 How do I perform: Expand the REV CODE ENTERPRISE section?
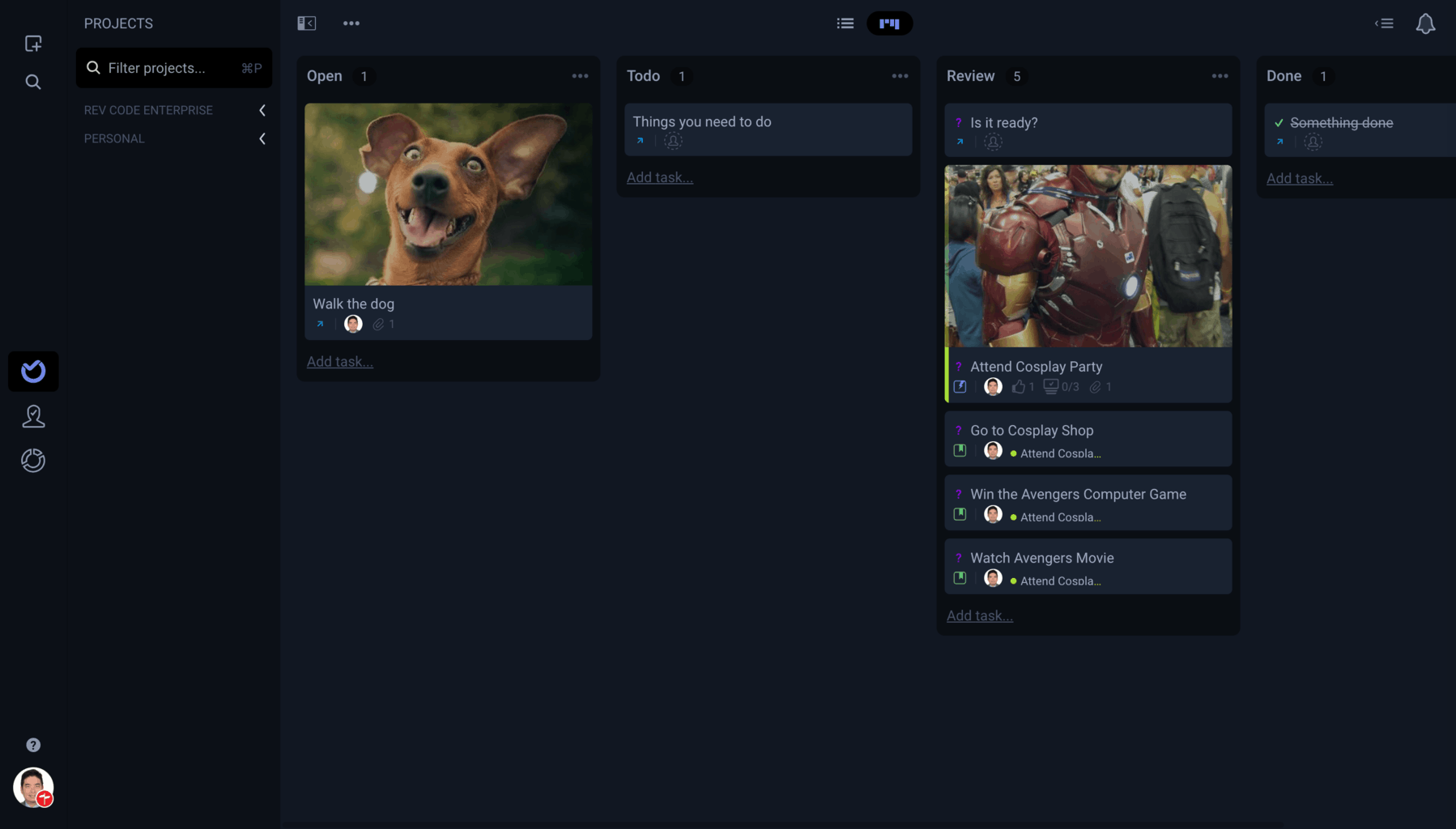point(262,110)
